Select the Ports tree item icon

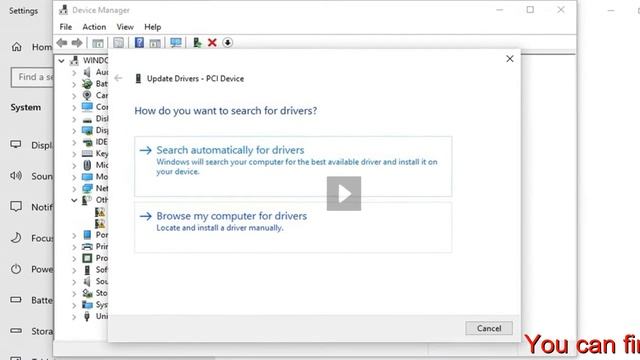pos(87,235)
